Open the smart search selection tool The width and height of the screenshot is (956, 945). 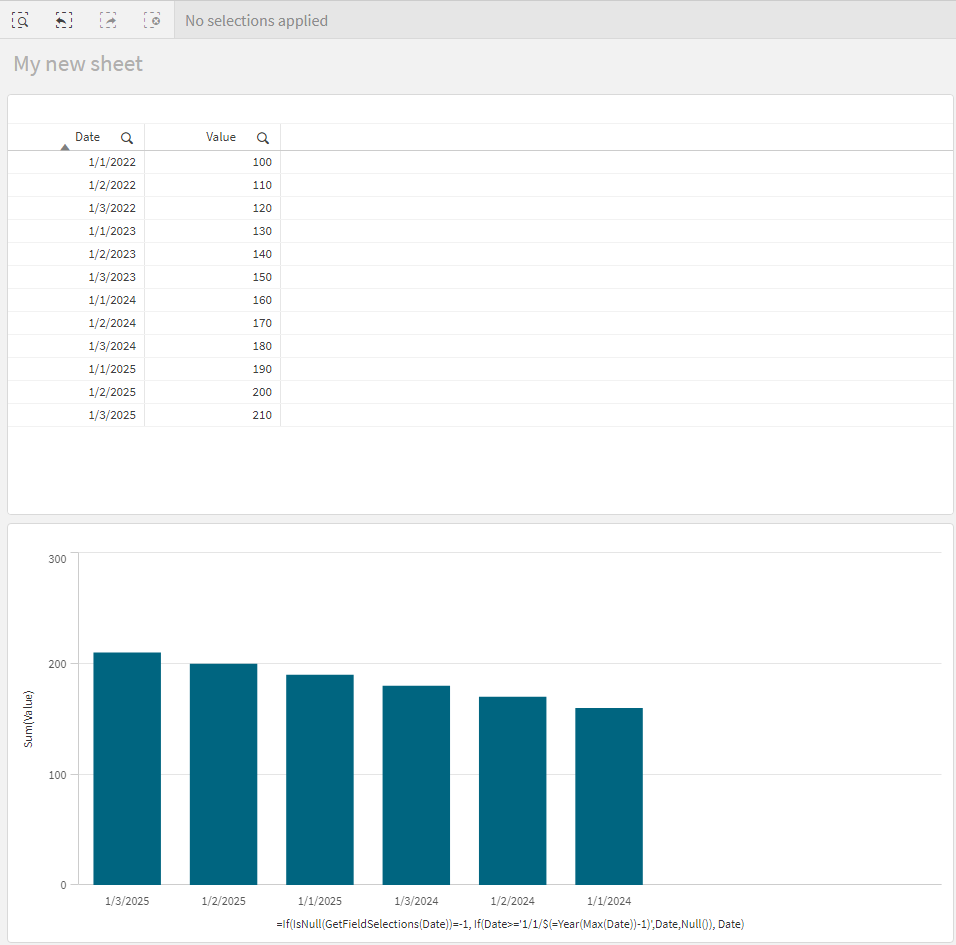pos(20,20)
